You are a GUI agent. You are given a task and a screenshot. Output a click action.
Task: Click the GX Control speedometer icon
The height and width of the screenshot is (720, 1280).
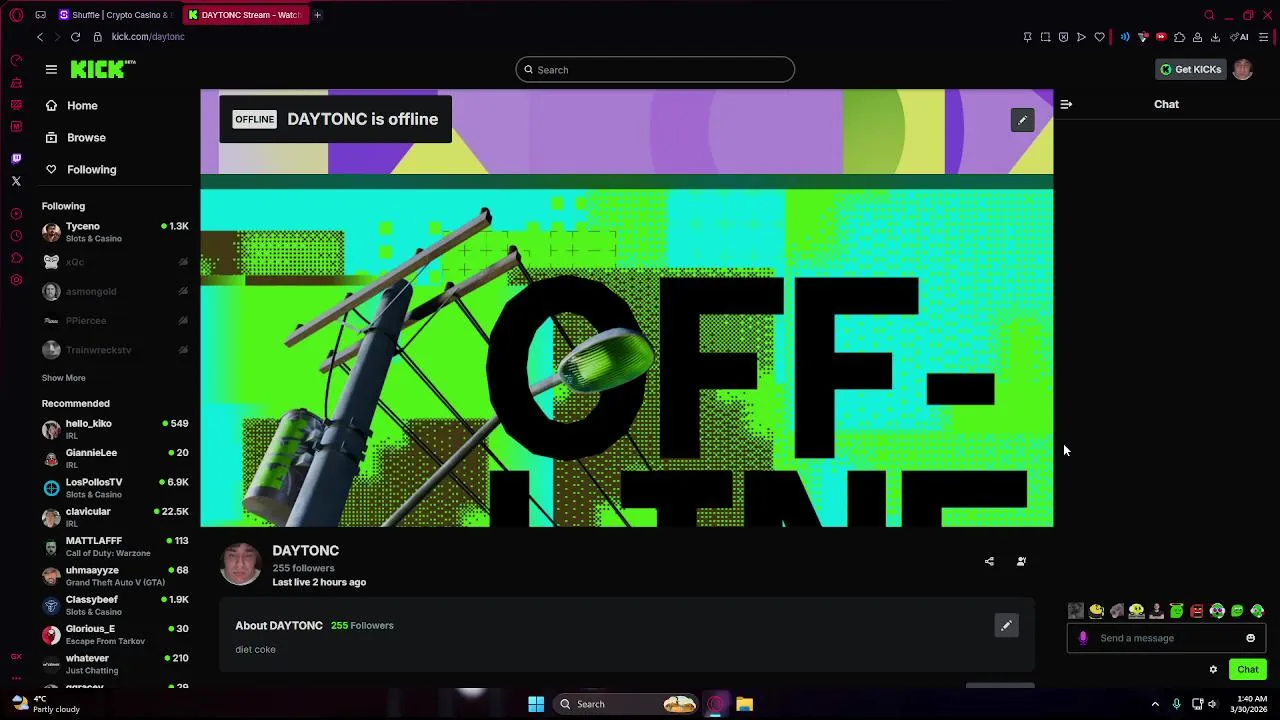point(16,60)
